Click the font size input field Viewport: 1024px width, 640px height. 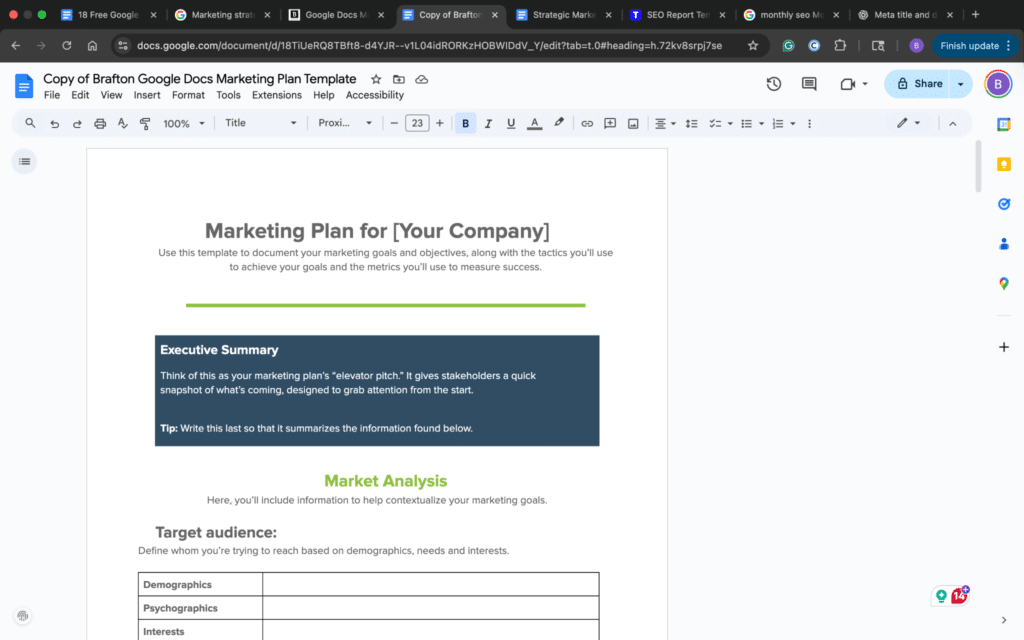417,122
